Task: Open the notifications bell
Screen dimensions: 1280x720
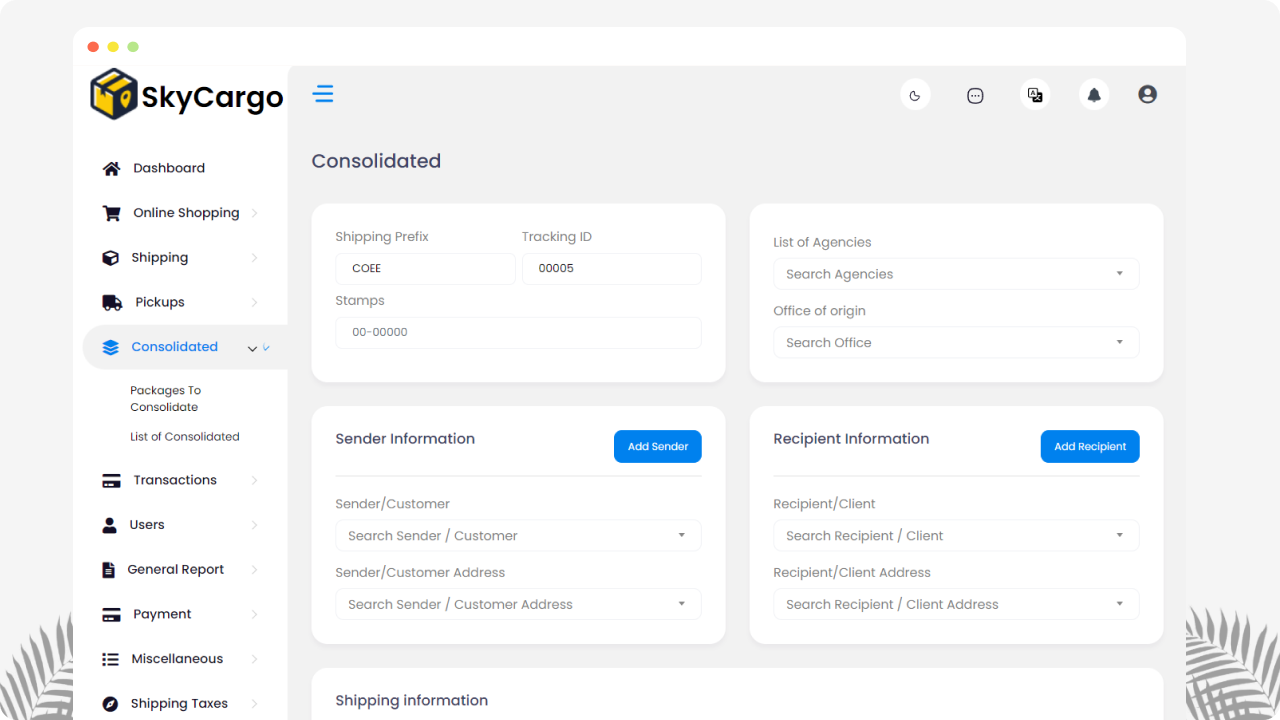Action: coord(1094,95)
